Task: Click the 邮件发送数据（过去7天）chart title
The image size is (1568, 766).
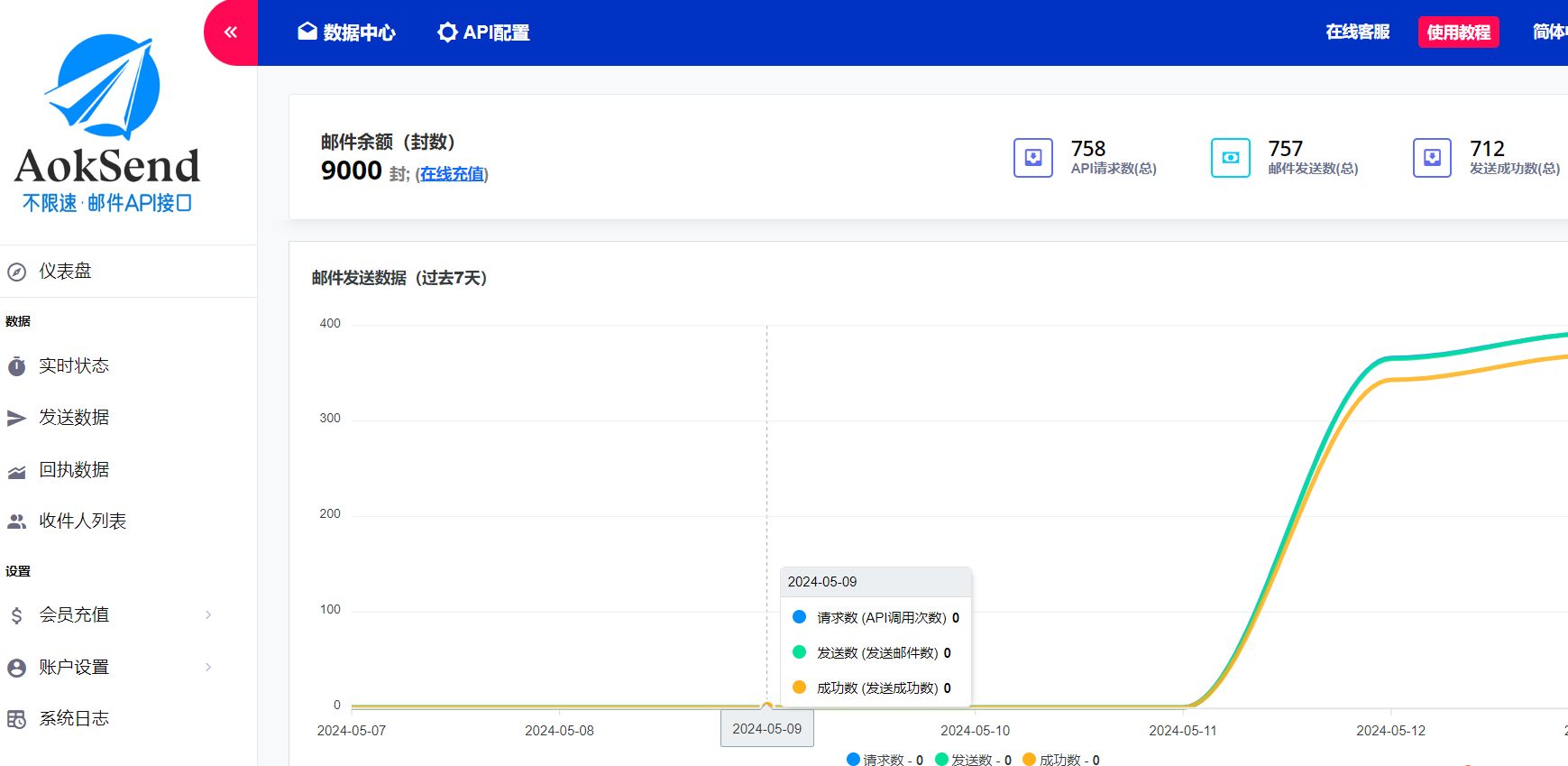Action: point(399,278)
